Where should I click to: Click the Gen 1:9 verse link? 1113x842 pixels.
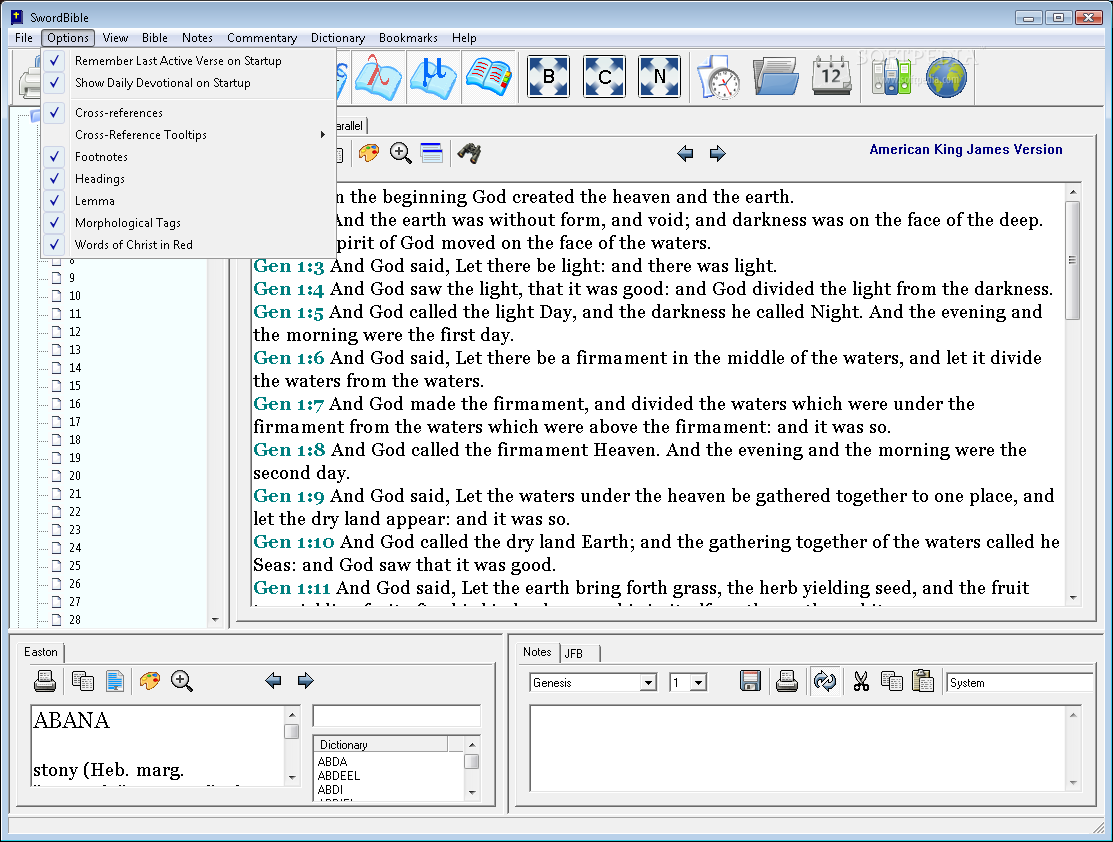[x=289, y=496]
